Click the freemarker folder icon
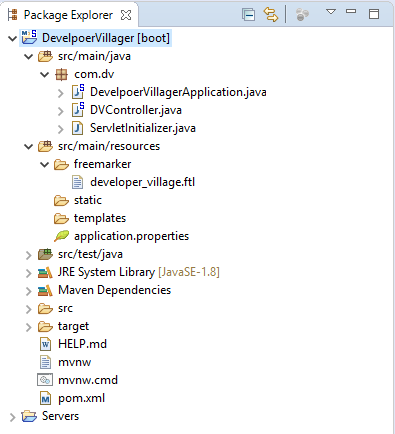This screenshot has width=395, height=434. click(x=61, y=164)
